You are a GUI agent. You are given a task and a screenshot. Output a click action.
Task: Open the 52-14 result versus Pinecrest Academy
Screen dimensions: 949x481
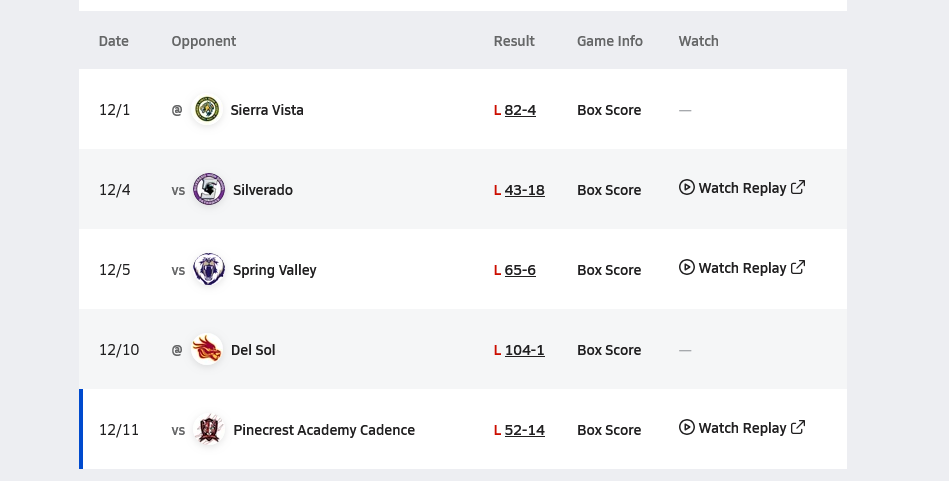525,430
